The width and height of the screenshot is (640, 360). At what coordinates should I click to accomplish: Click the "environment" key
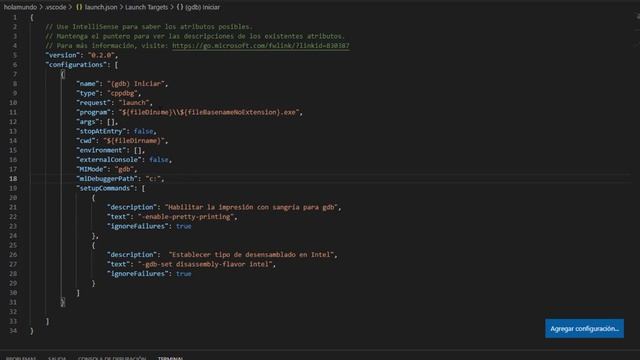pyautogui.click(x=101, y=150)
